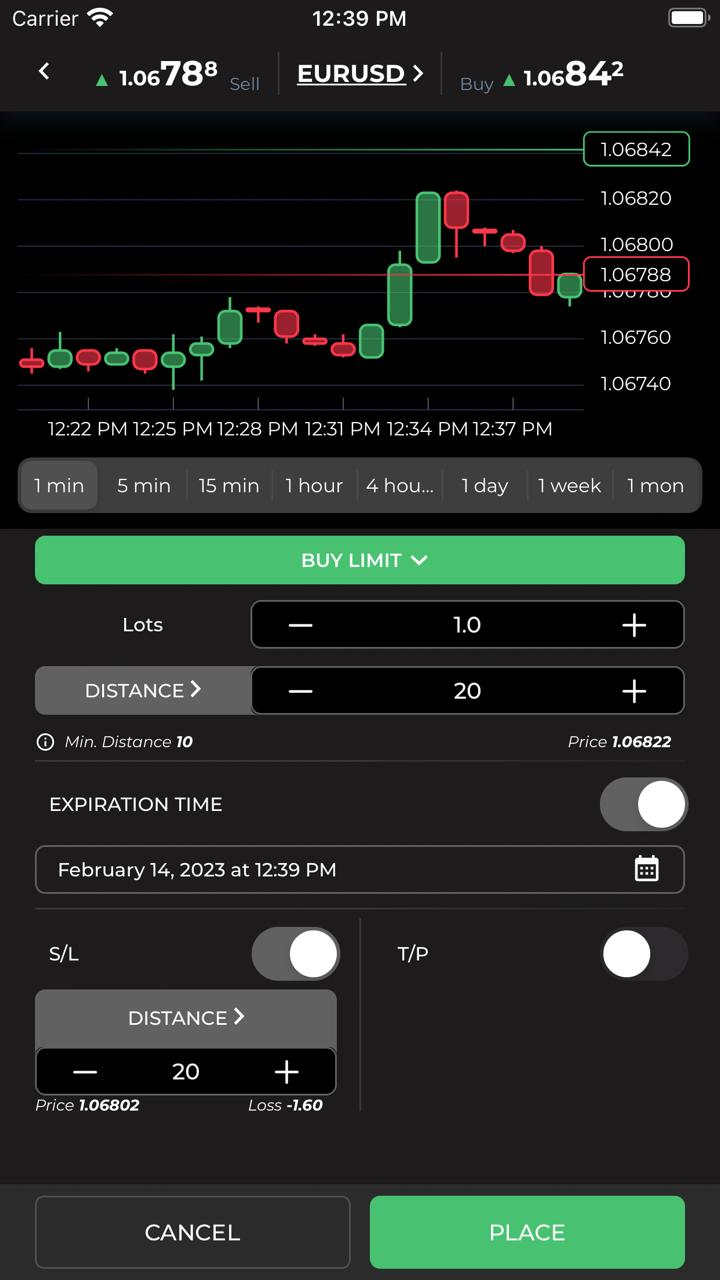Select the 1 hour timeframe tab
The image size is (720, 1280).
314,486
